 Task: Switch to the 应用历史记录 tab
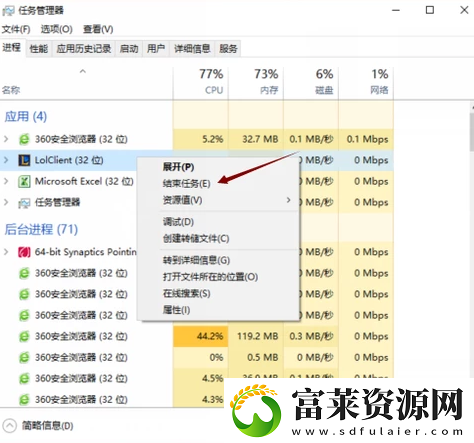(x=84, y=49)
